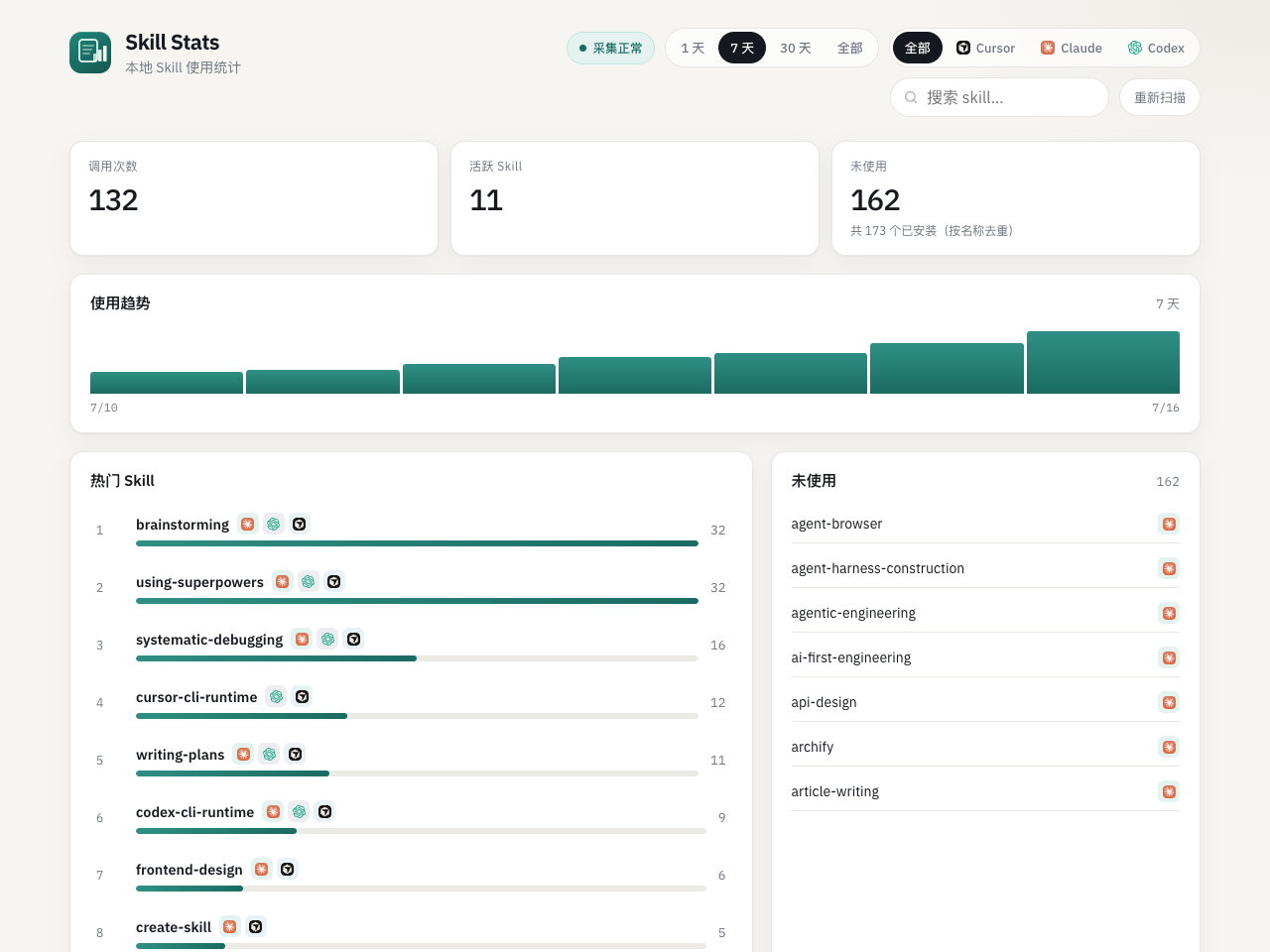Click agentic-engineering in unused list
Viewport: 1270px width, 952px height.
coord(853,613)
